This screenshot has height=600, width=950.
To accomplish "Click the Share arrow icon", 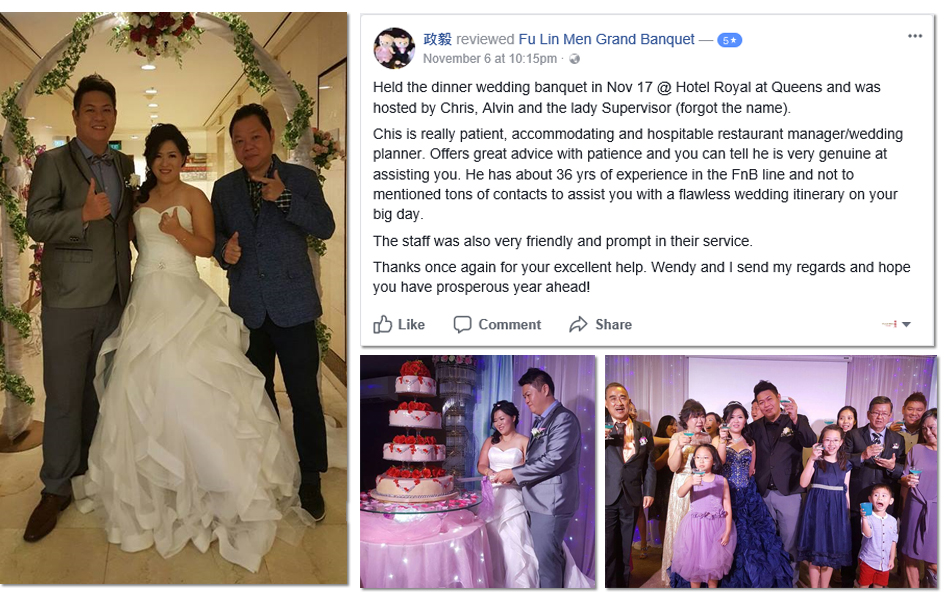I will coord(579,324).
